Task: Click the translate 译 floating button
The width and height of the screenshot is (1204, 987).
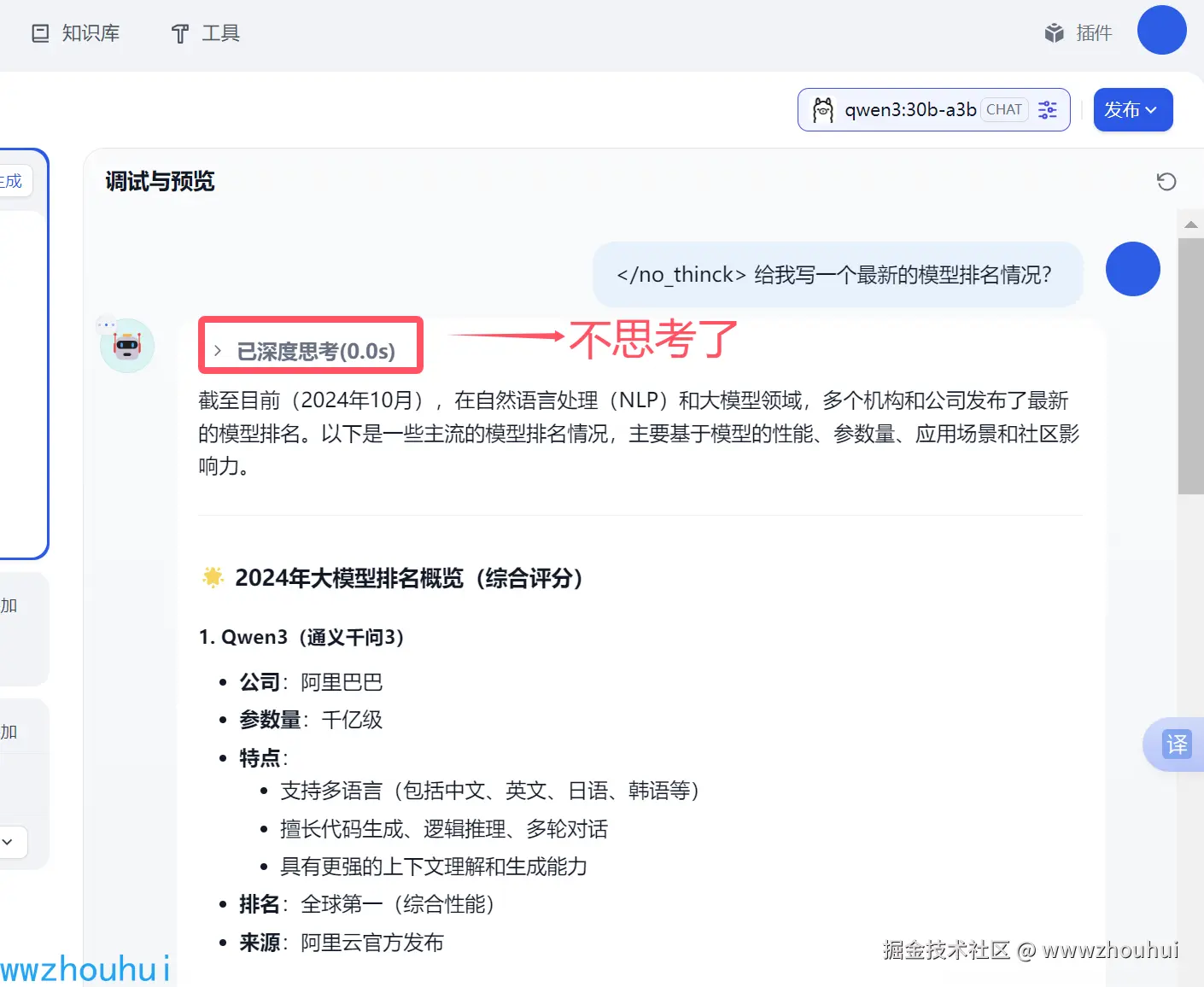Action: coord(1176,745)
